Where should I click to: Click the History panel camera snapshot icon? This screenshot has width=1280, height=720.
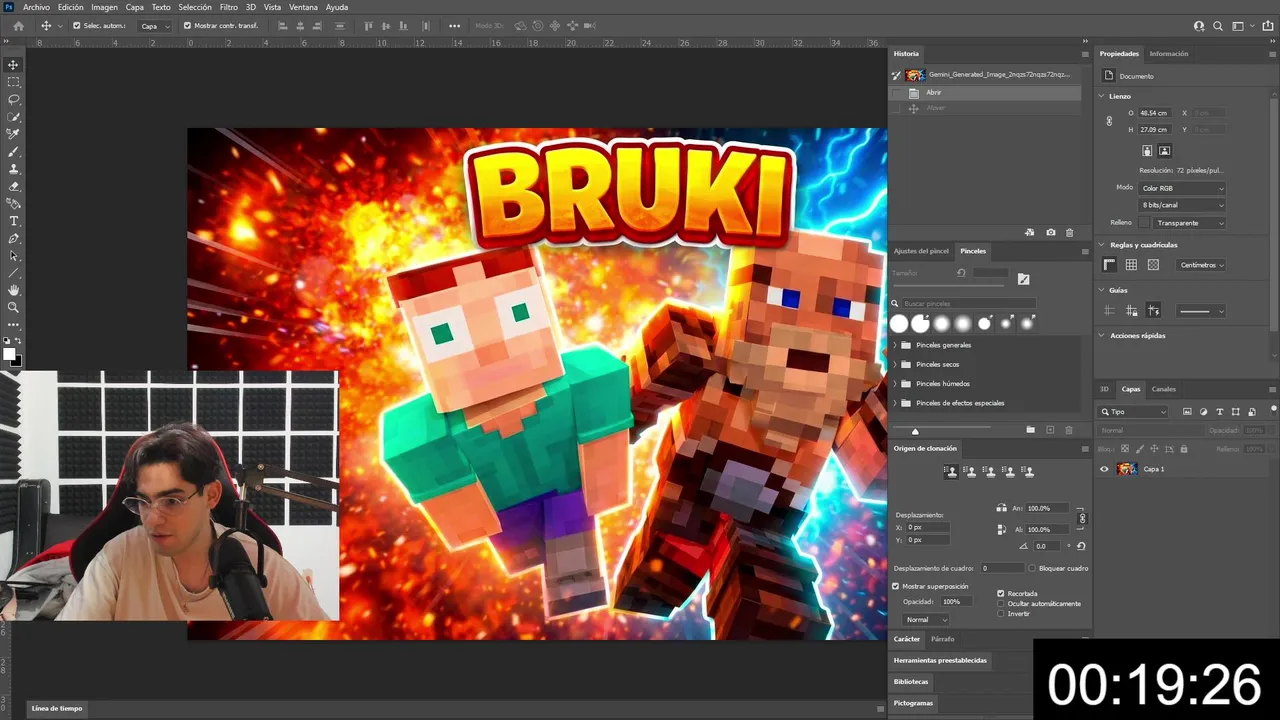(1050, 232)
